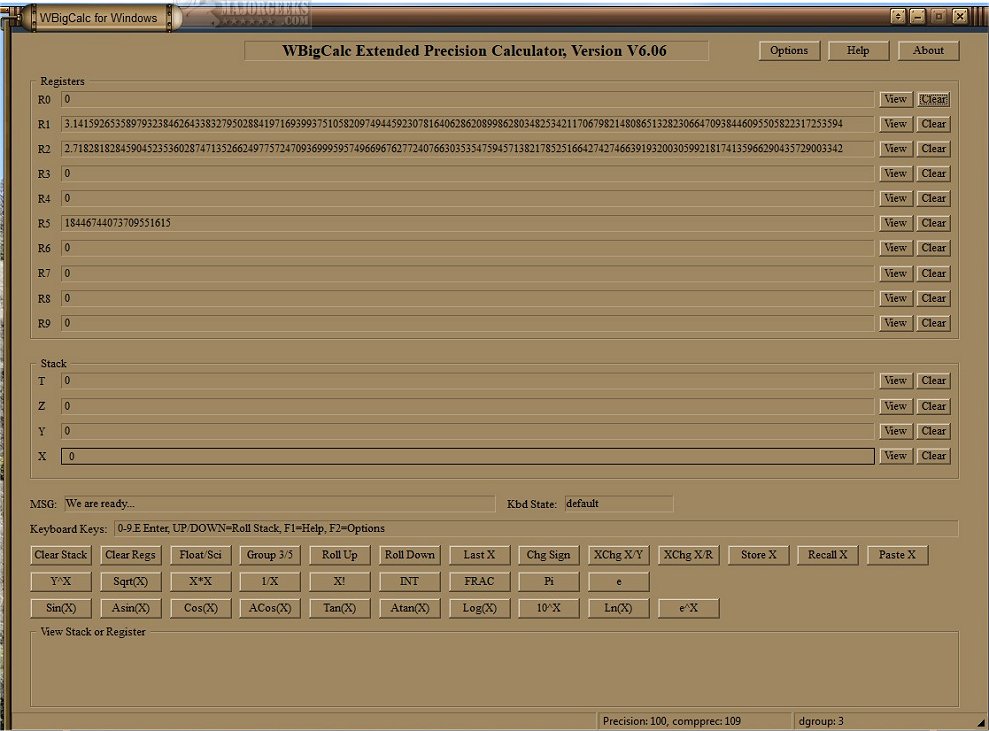Viewport: 989px width, 731px height.
Task: Compute Atan(X)
Action: tap(409, 608)
